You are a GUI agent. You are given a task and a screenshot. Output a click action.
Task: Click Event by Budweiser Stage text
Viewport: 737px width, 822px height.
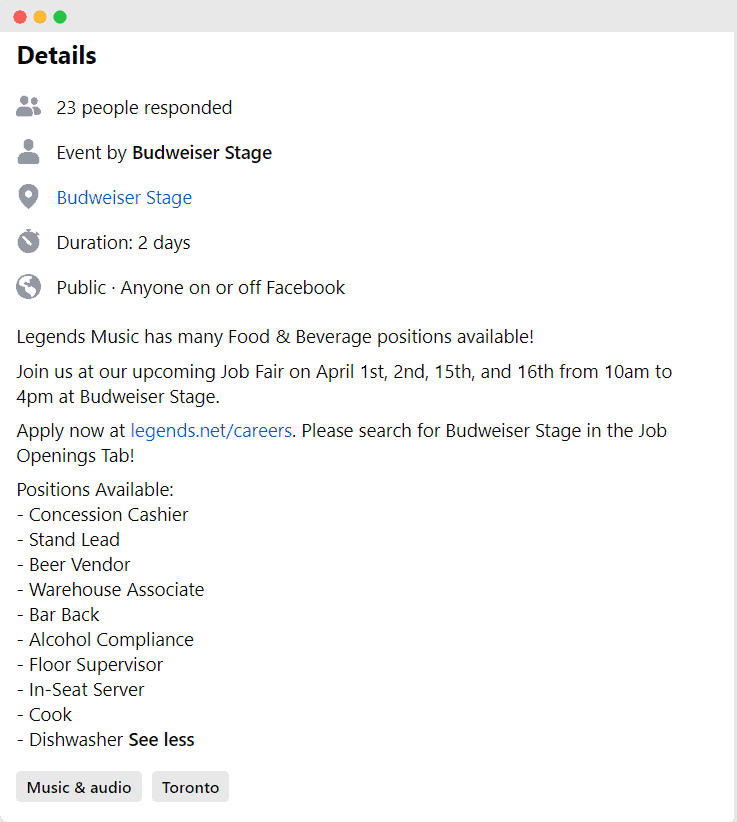164,152
